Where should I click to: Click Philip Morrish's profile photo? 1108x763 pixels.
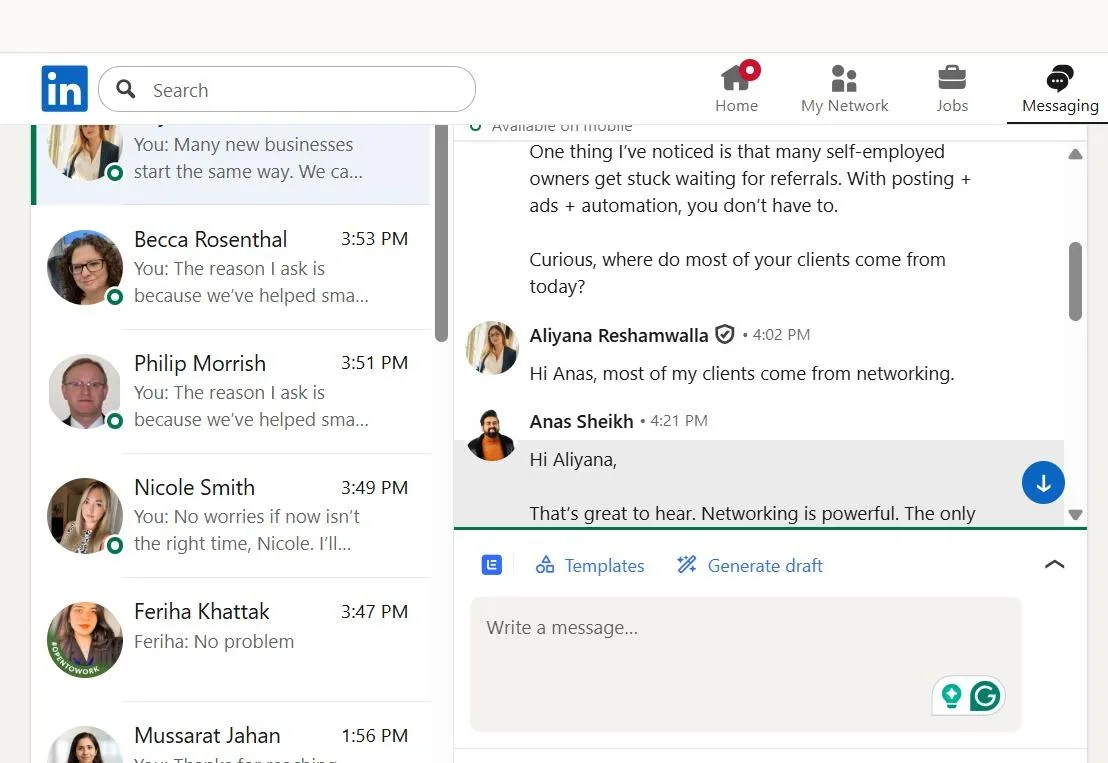click(x=85, y=391)
